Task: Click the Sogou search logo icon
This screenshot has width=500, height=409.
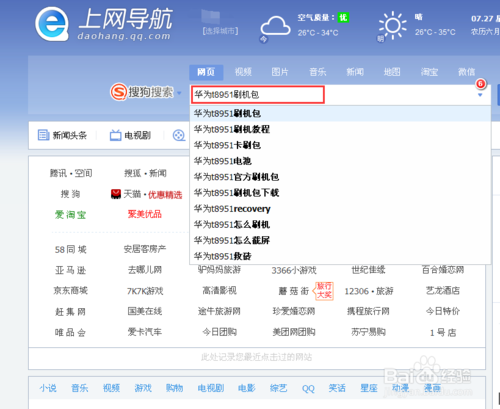Action: point(118,92)
